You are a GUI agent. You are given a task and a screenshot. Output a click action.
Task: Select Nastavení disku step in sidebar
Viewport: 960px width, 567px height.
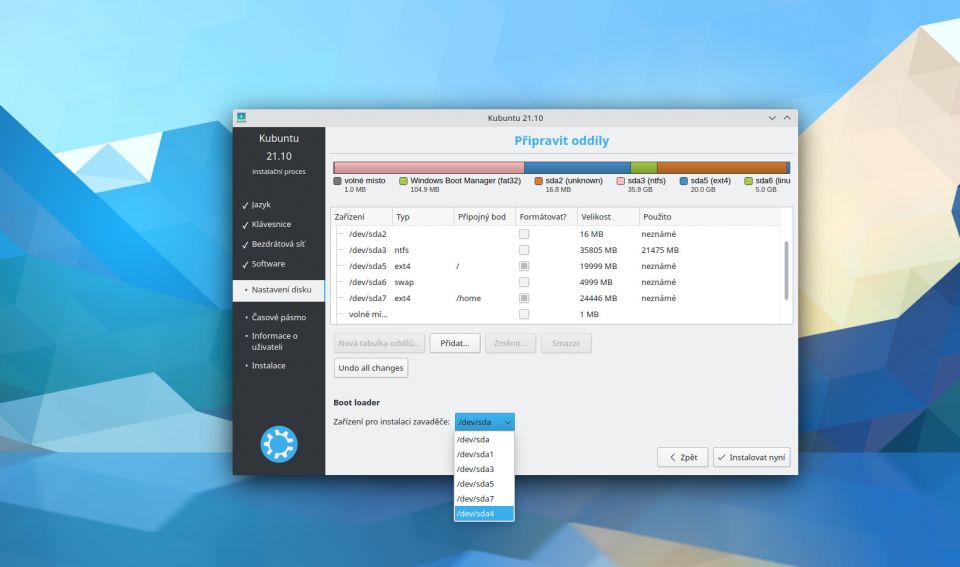[x=279, y=290]
